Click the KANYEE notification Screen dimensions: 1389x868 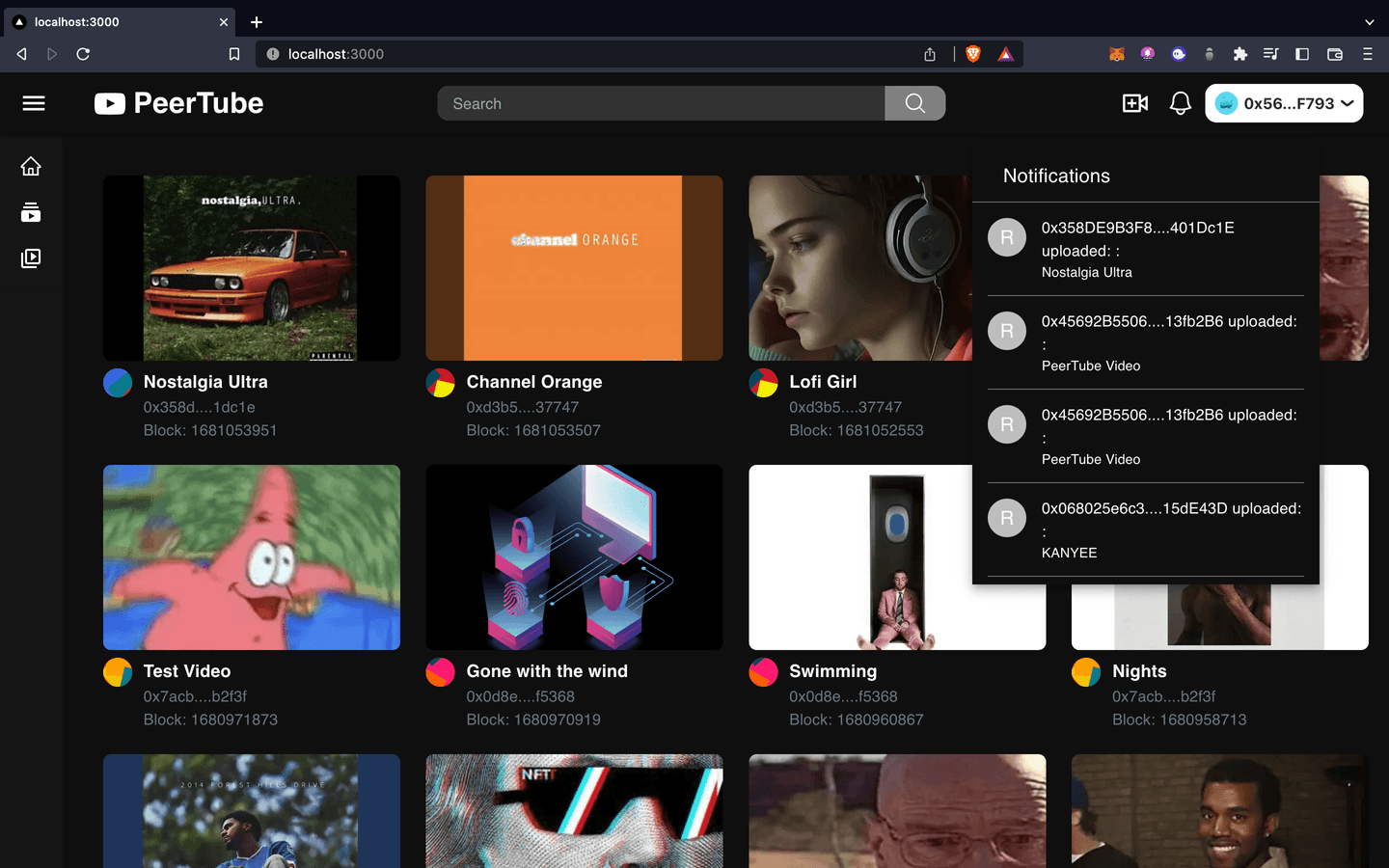[x=1146, y=529]
